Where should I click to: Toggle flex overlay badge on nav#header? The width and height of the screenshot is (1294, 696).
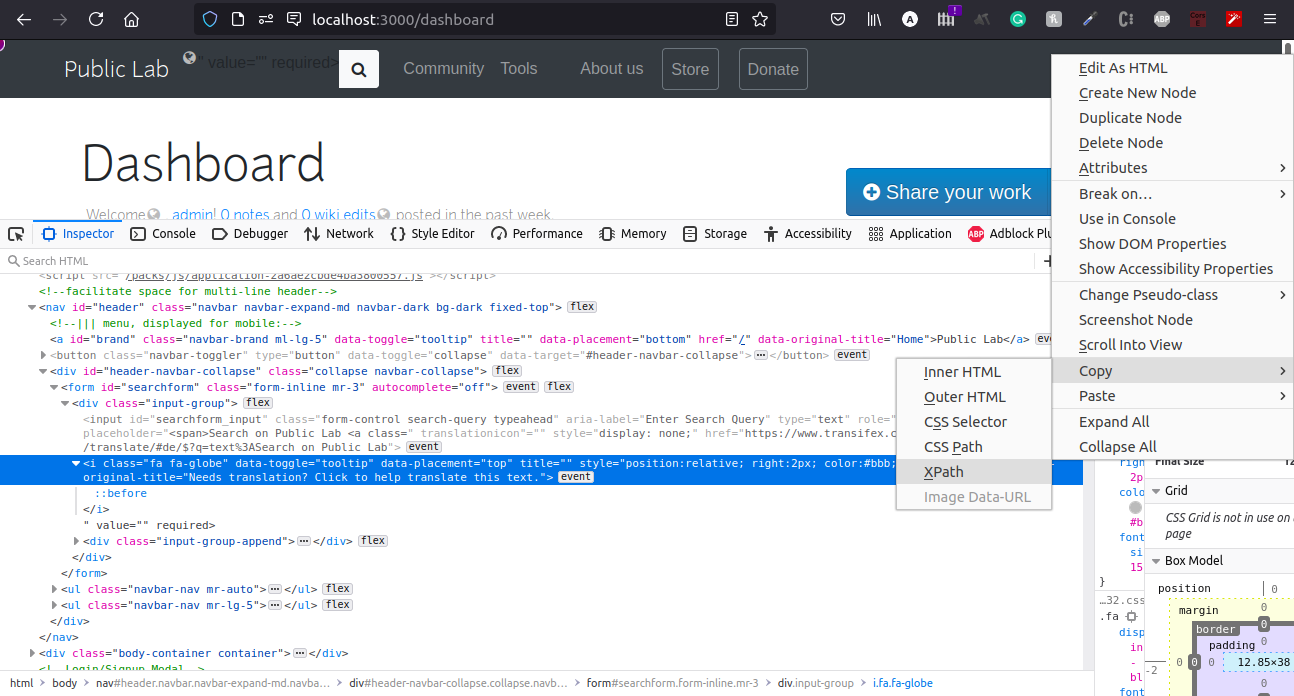(582, 307)
